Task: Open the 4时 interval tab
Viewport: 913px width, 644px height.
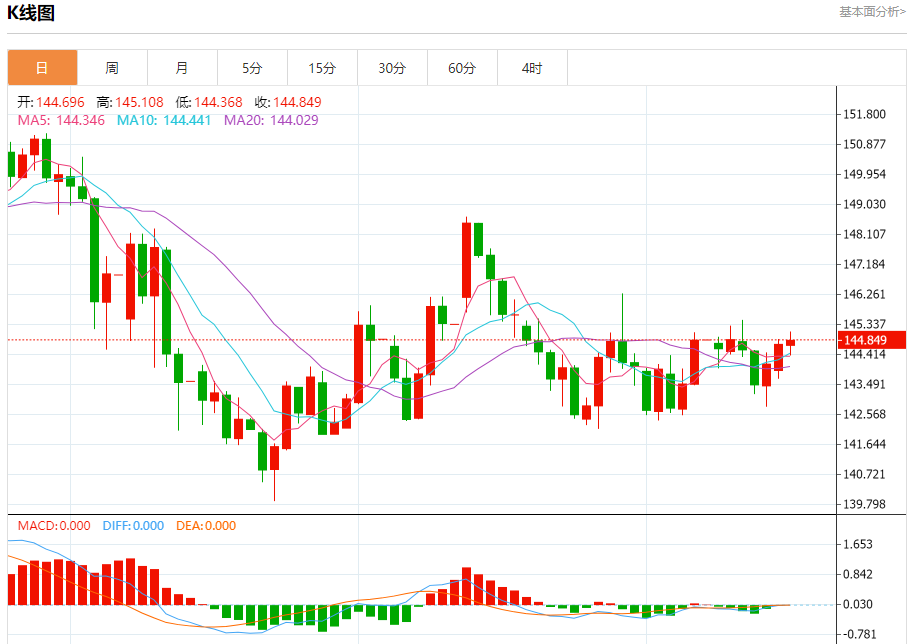Action: pos(532,68)
